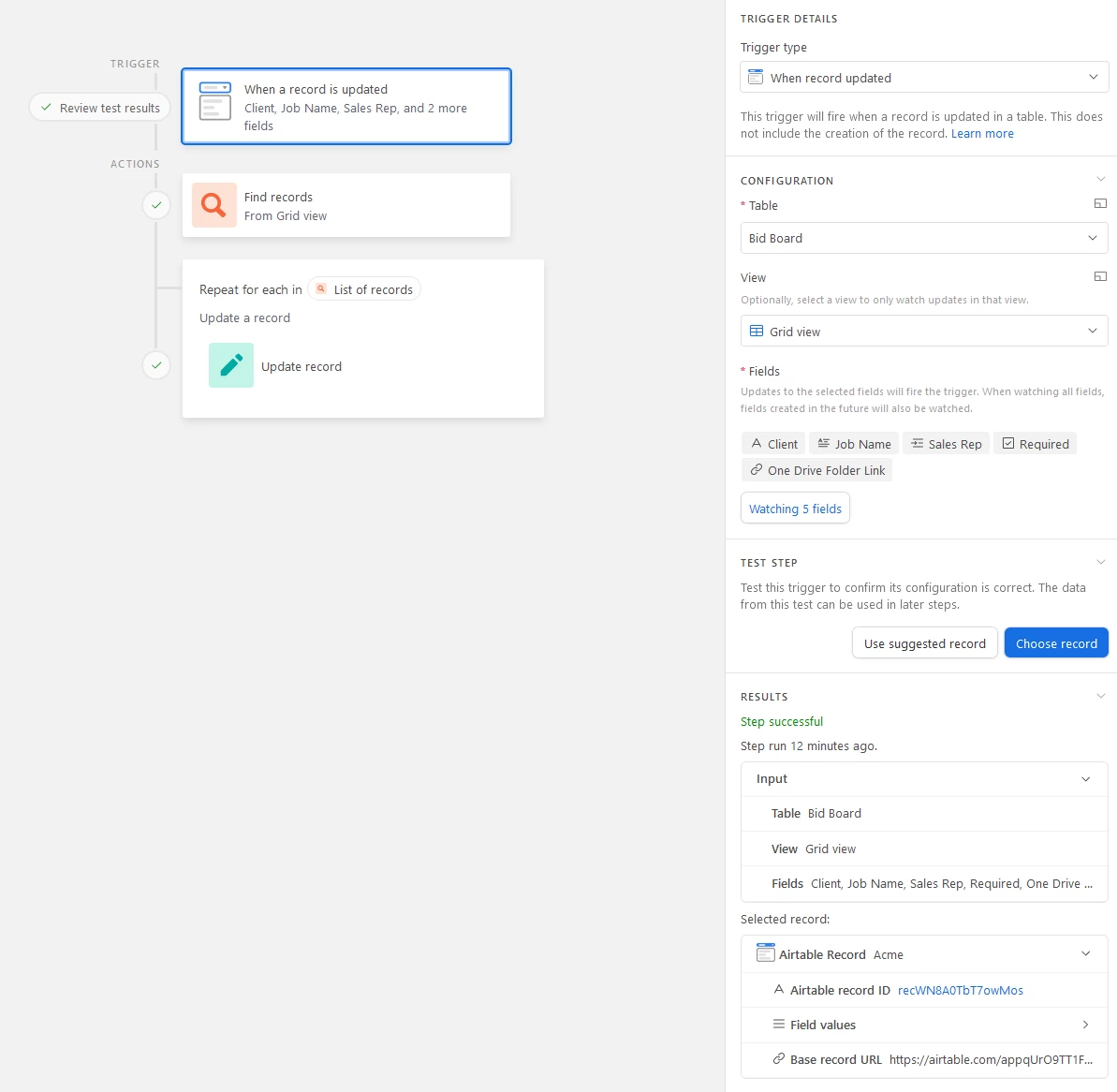Click the link icon on One Drive Folder Link chip

[x=756, y=469]
